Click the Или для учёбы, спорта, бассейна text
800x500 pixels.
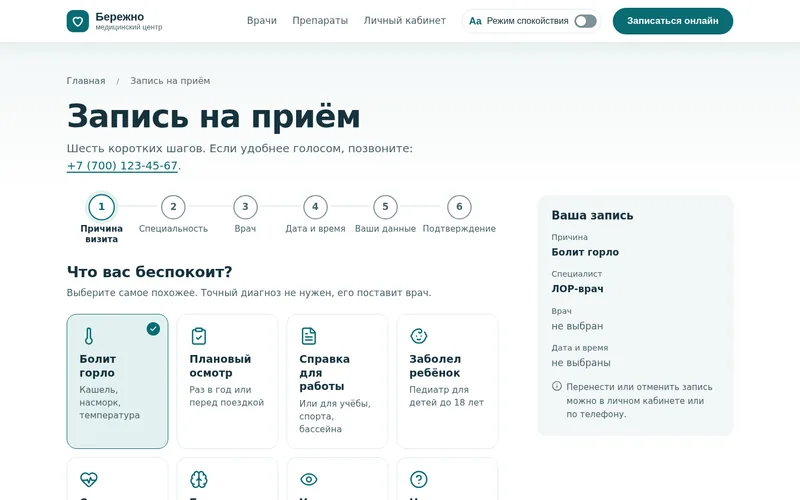coord(335,416)
